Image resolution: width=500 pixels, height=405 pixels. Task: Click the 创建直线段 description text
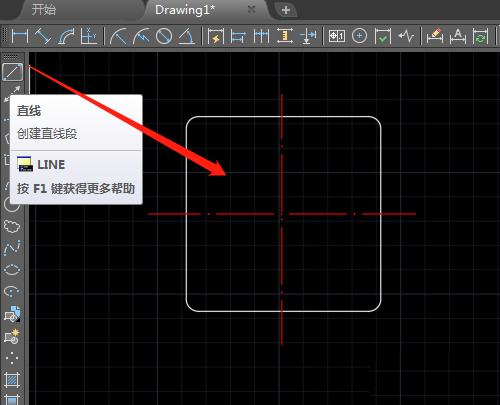click(47, 134)
